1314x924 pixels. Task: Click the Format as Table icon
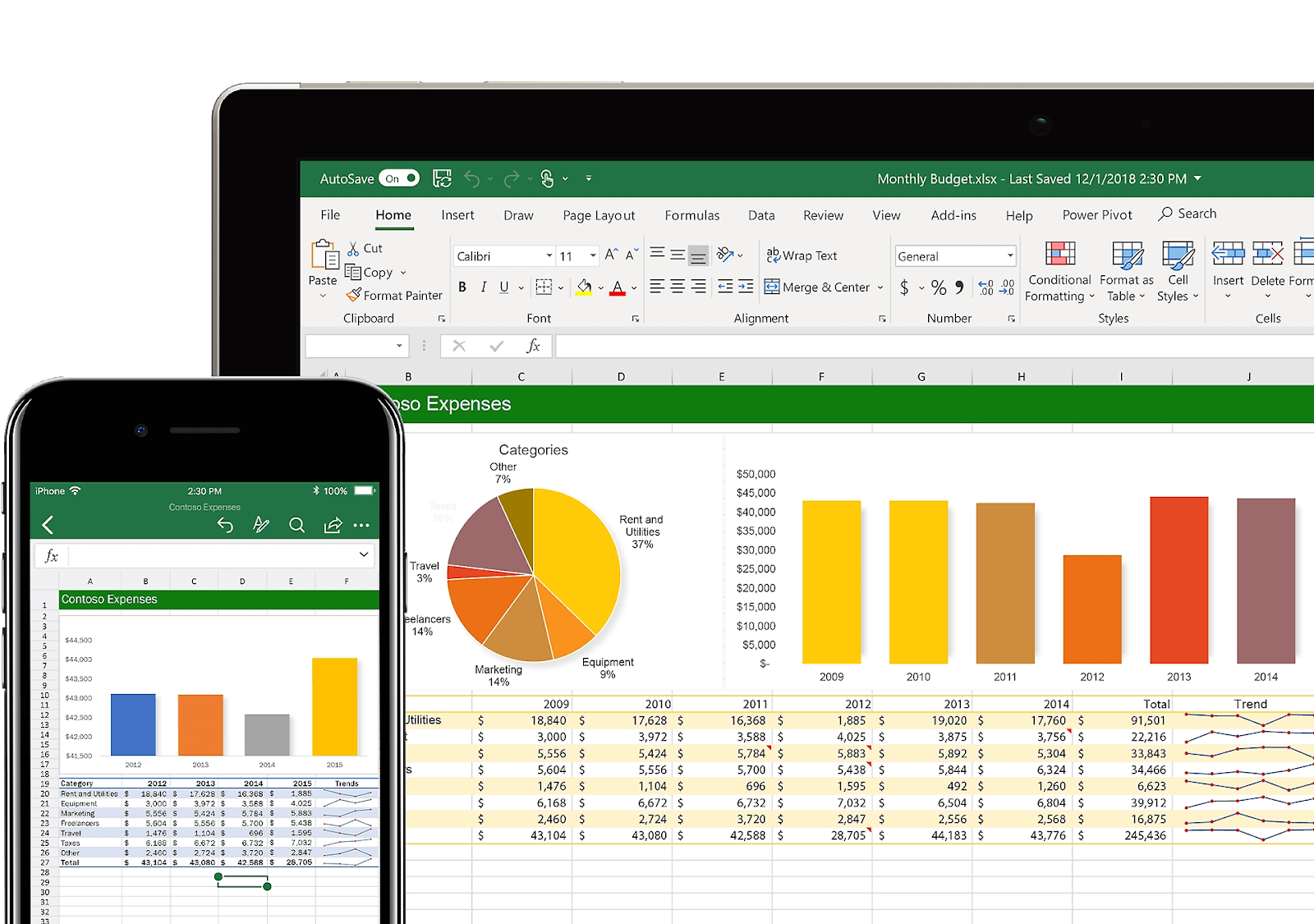[1125, 271]
